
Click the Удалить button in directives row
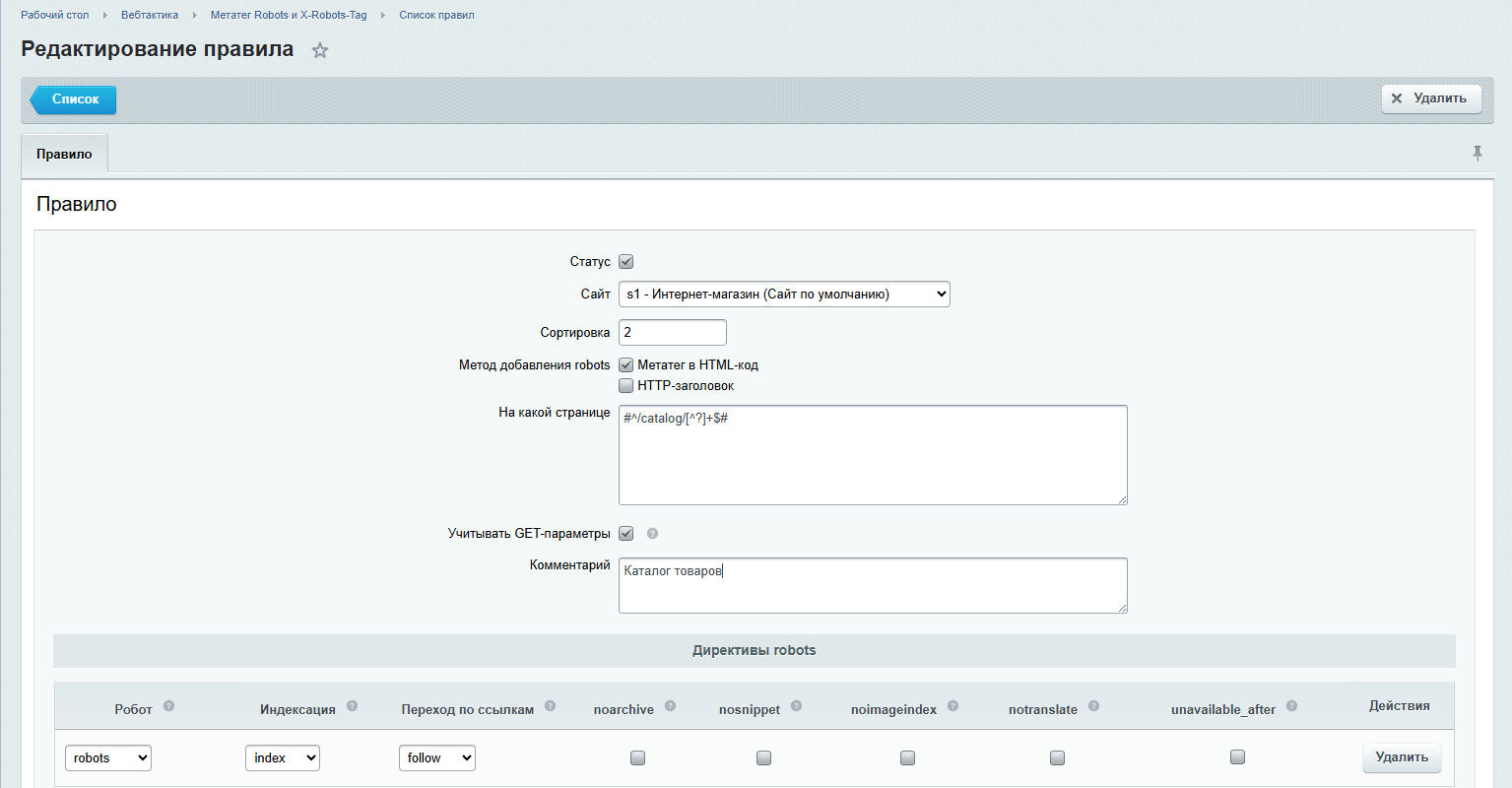point(1402,757)
